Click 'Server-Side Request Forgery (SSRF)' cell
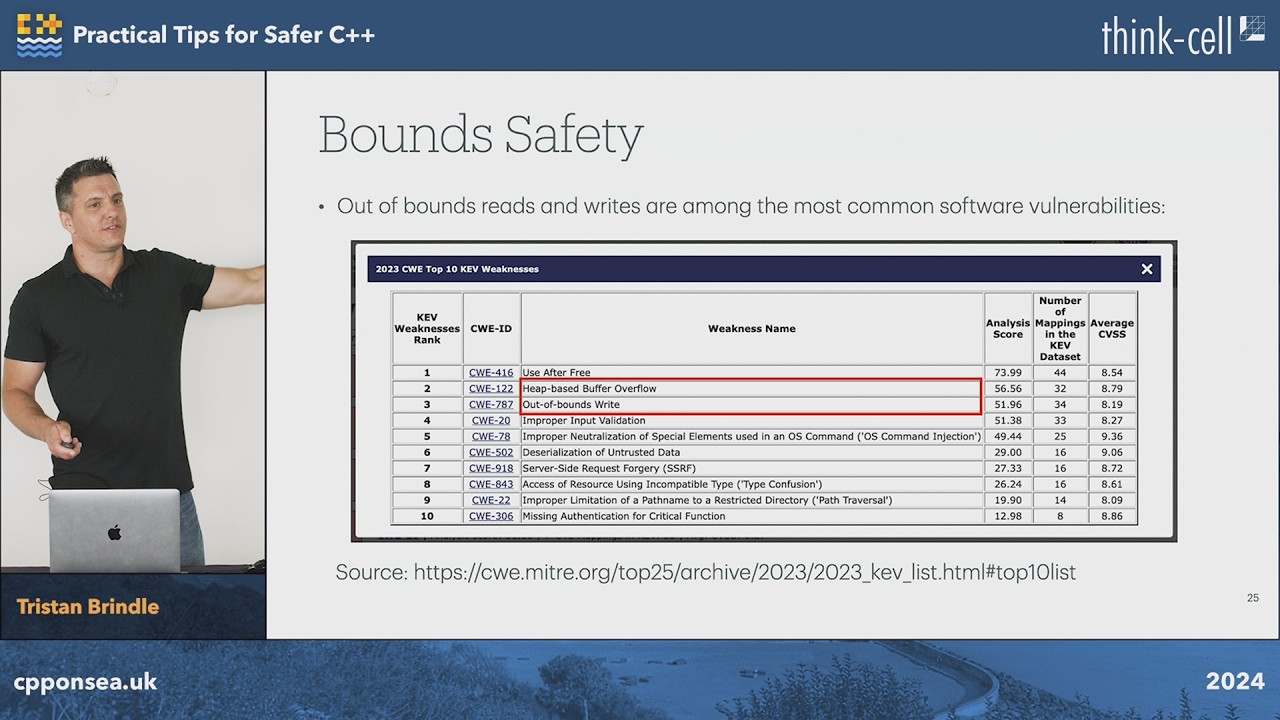Viewport: 1280px width, 720px height. pos(752,469)
